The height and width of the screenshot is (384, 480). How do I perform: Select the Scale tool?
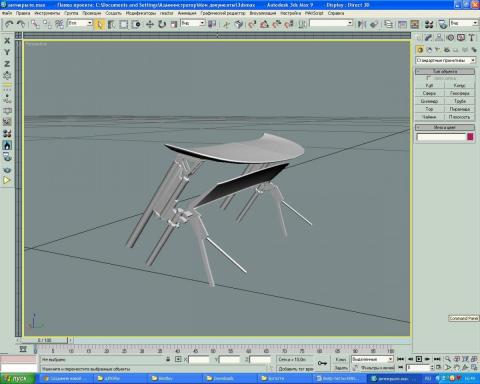(174, 24)
